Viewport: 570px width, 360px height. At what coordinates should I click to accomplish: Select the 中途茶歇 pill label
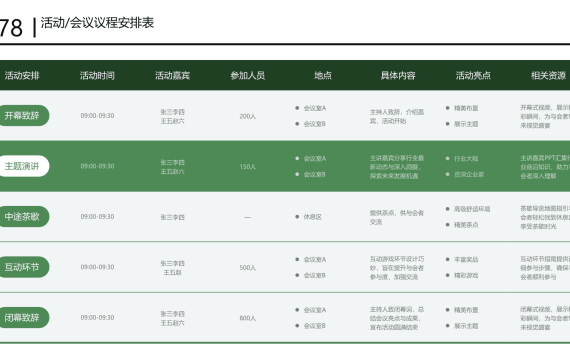(24, 217)
